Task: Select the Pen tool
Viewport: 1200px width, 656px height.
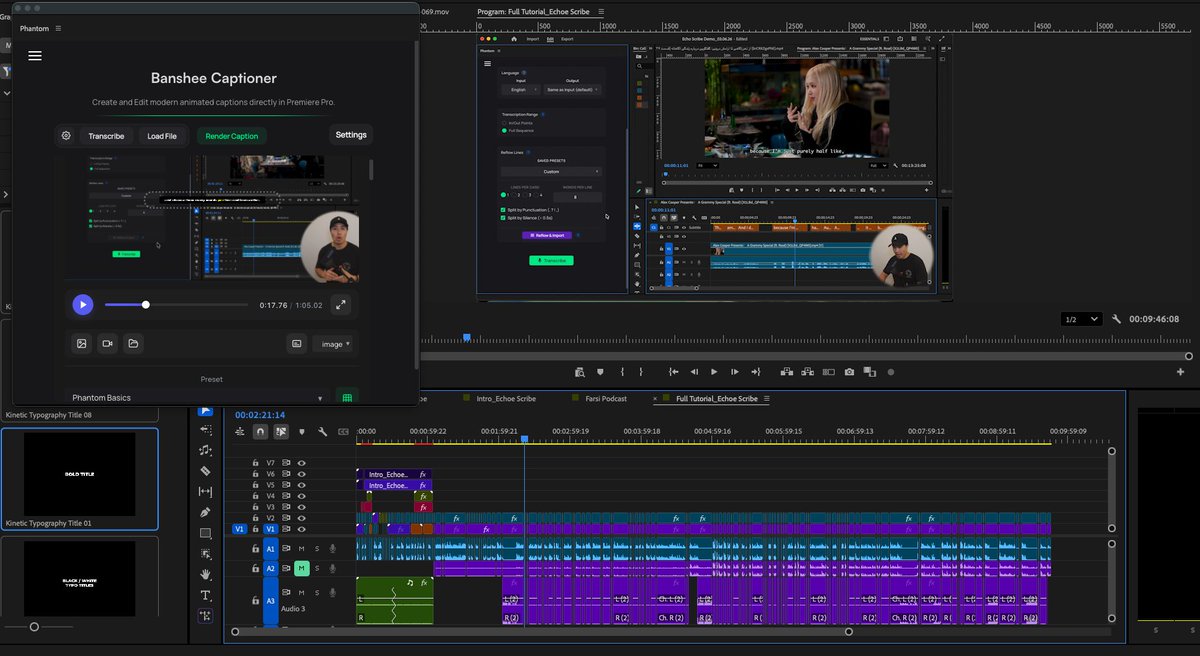Action: 206,512
